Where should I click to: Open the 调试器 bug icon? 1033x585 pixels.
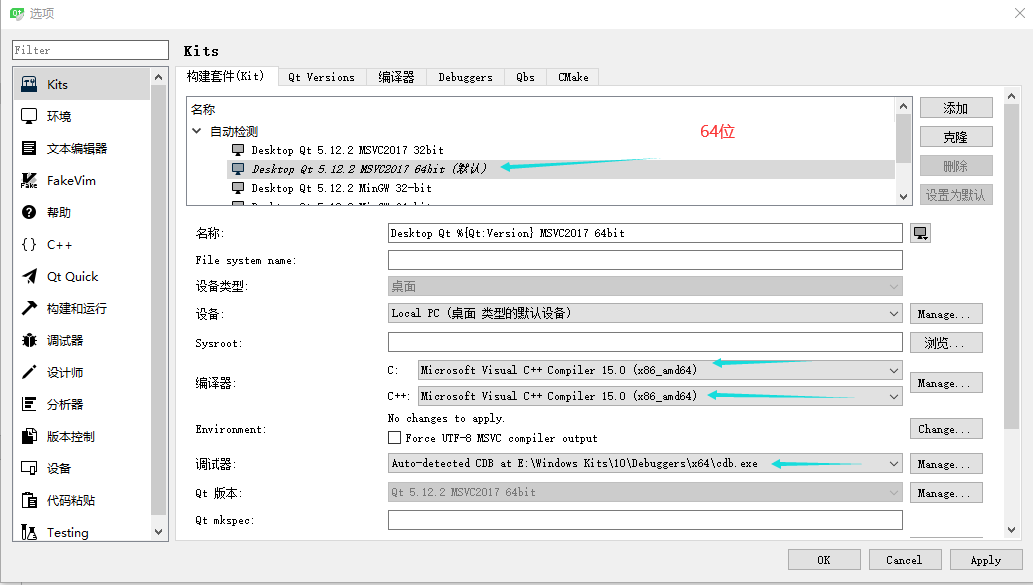pos(29,341)
